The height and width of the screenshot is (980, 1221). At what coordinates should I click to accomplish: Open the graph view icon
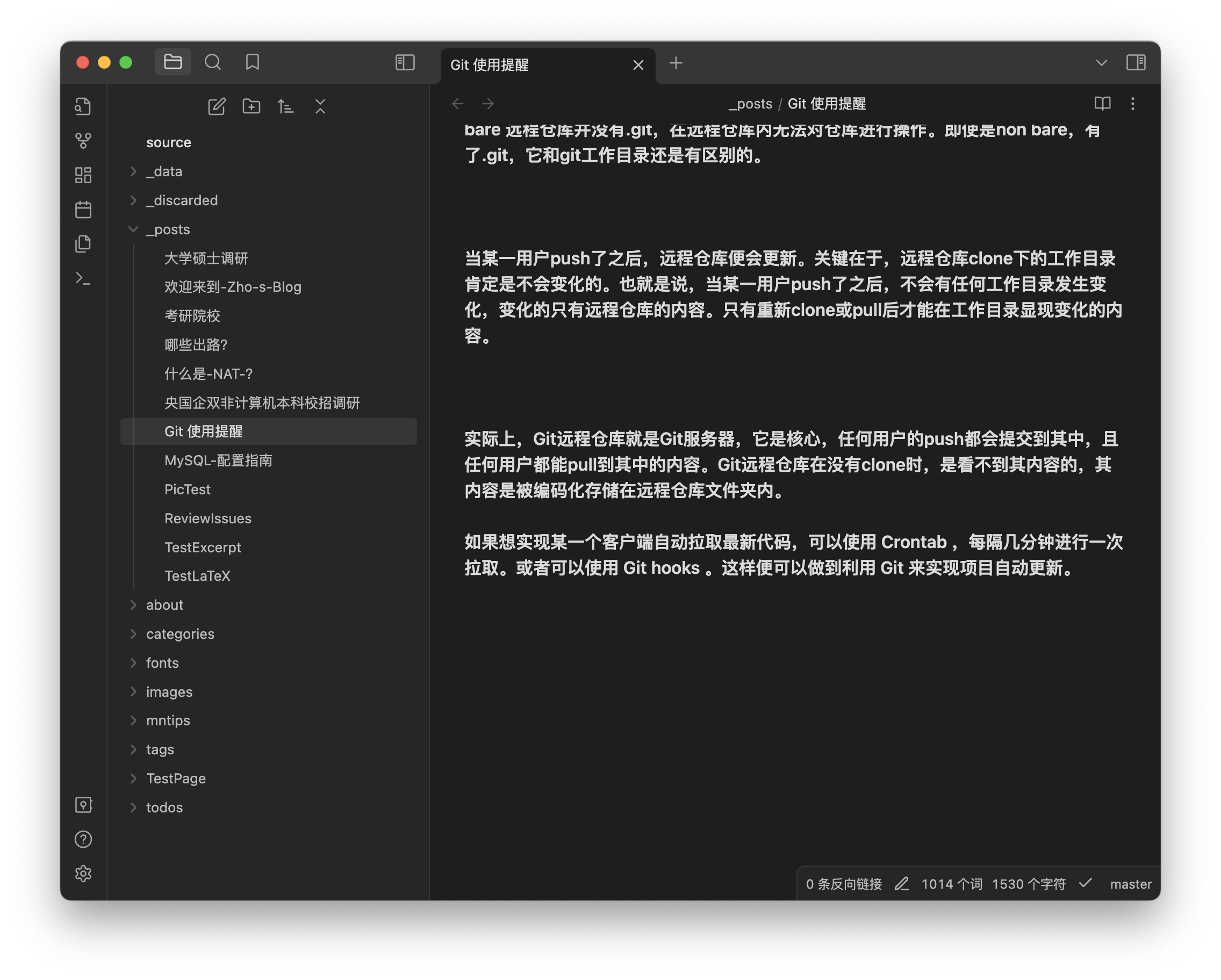pos(83,140)
